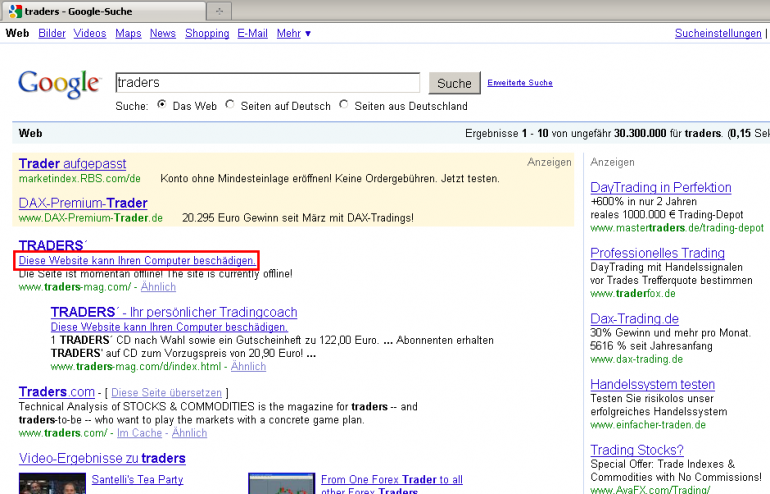The height and width of the screenshot is (494, 770).
Task: Open the E-Mail link
Action: tap(252, 33)
